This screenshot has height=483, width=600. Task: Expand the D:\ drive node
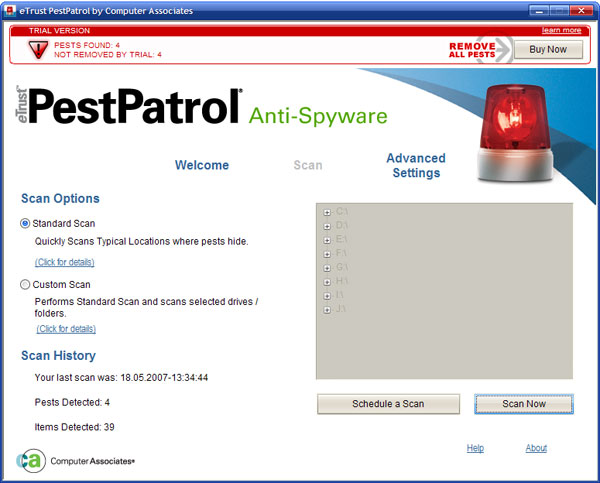(327, 227)
